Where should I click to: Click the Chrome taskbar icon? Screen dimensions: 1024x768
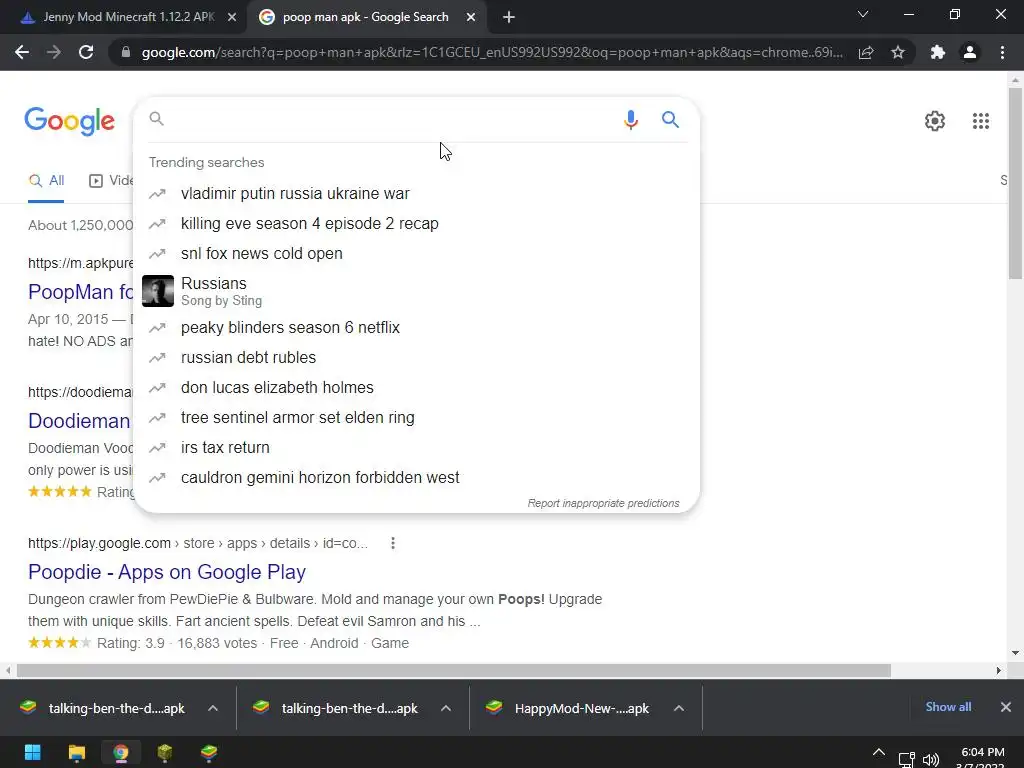point(121,752)
